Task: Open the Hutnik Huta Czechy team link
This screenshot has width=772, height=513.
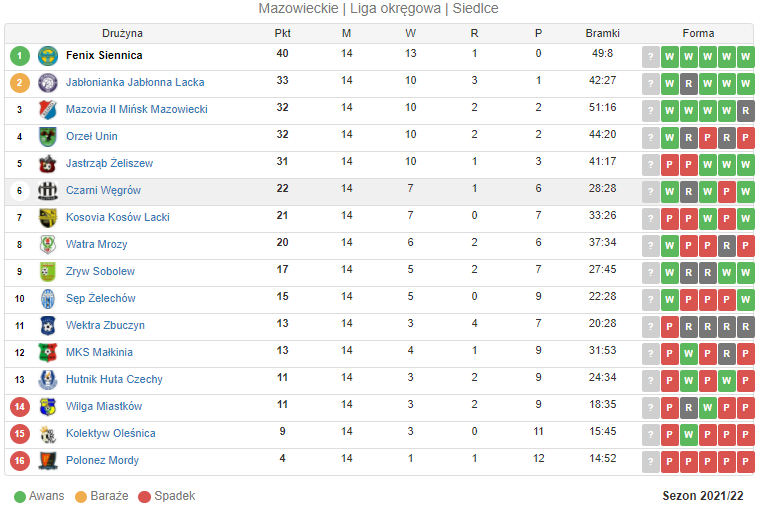Action: point(114,380)
